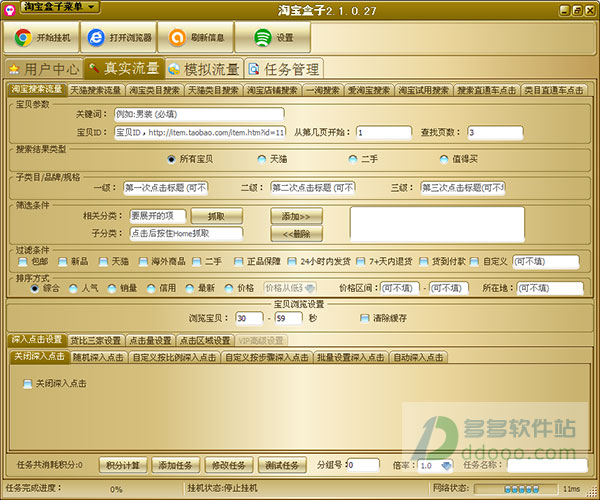This screenshot has width=600, height=500.
Task: Toggle the 清除缓存 checkbox
Action: [x=365, y=318]
